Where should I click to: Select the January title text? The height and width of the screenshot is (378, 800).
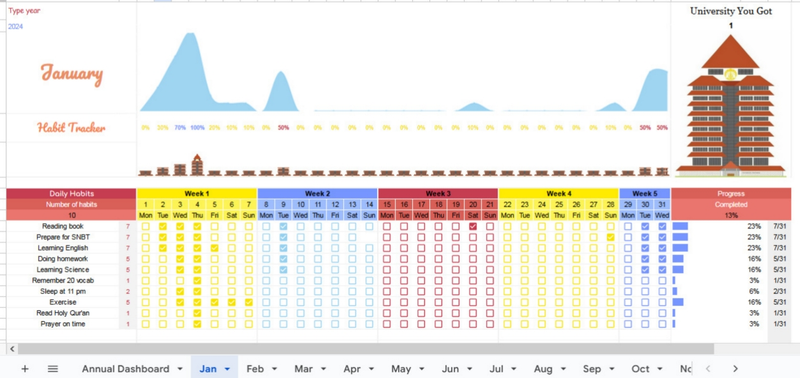71,73
